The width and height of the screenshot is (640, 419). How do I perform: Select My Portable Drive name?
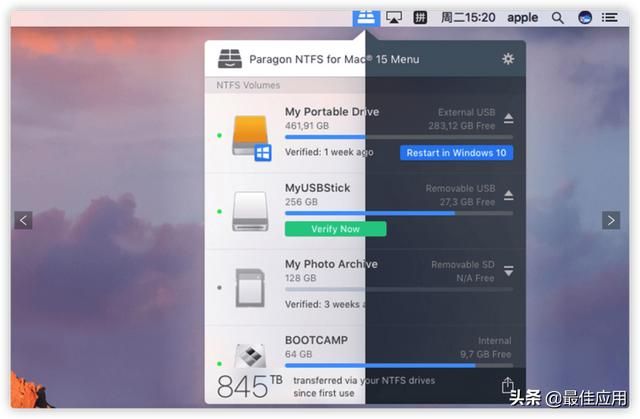point(332,112)
